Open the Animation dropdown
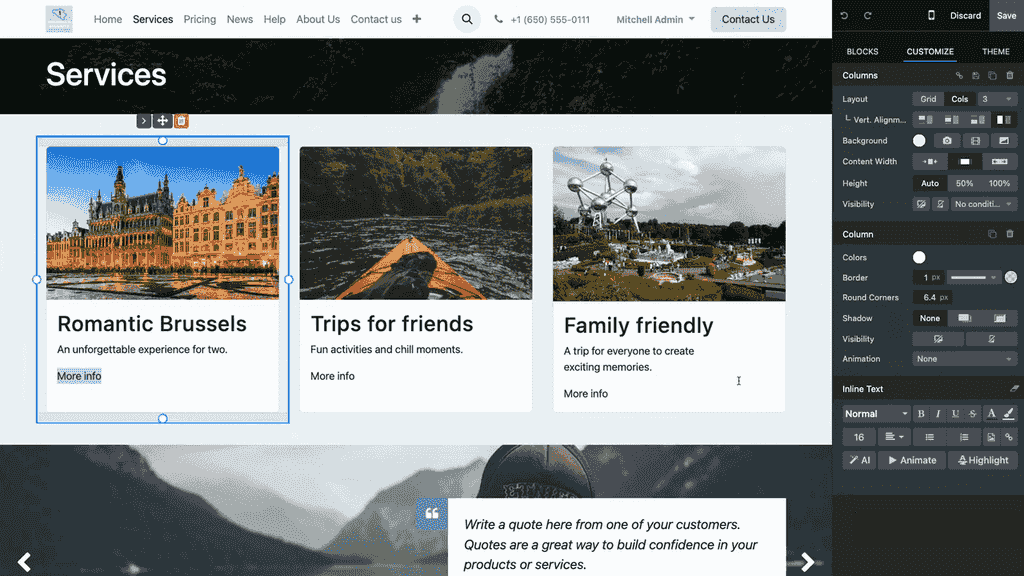Viewport: 1024px width, 576px height. click(964, 359)
